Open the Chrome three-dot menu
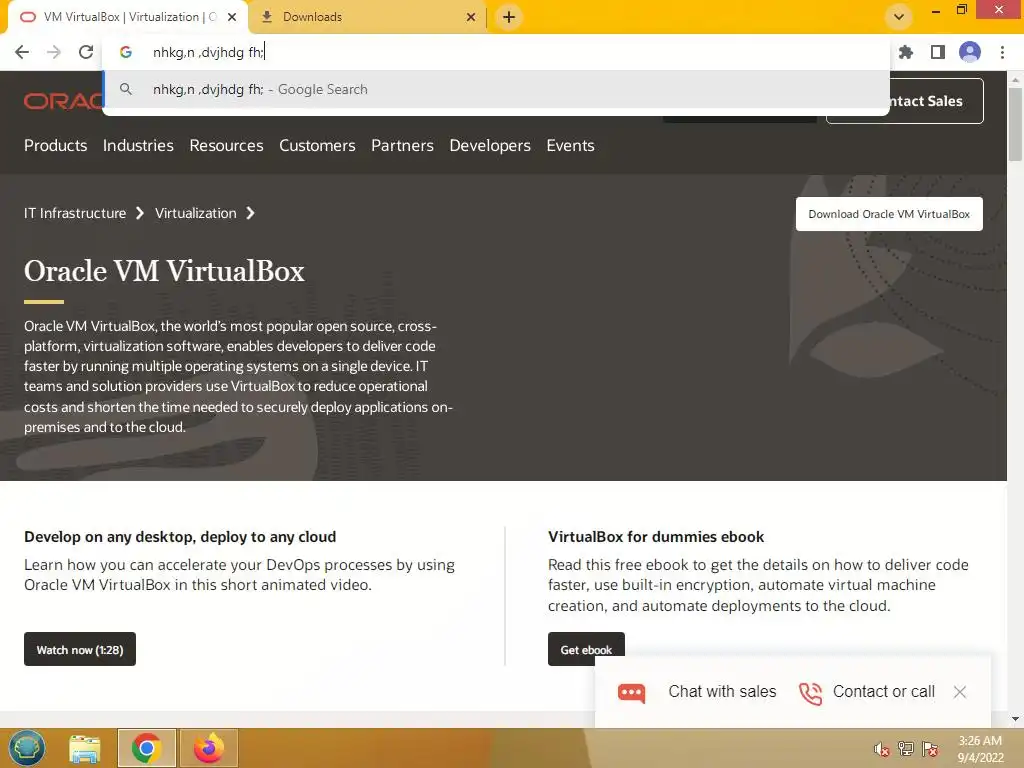1024x768 pixels. (x=1002, y=52)
